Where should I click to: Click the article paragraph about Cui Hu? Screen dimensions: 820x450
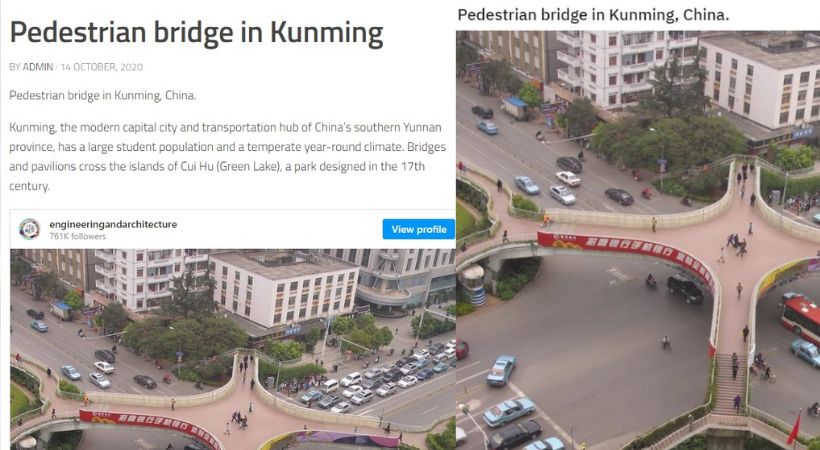pos(227,156)
